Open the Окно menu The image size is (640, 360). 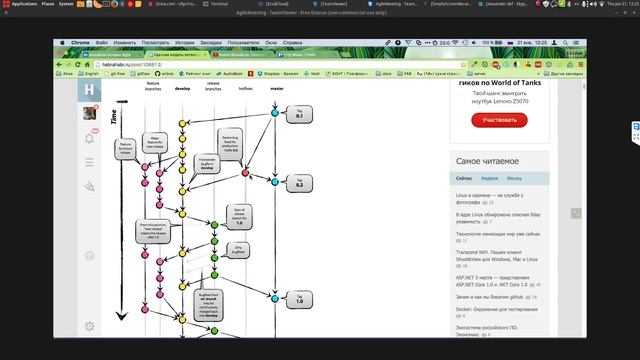(x=271, y=42)
